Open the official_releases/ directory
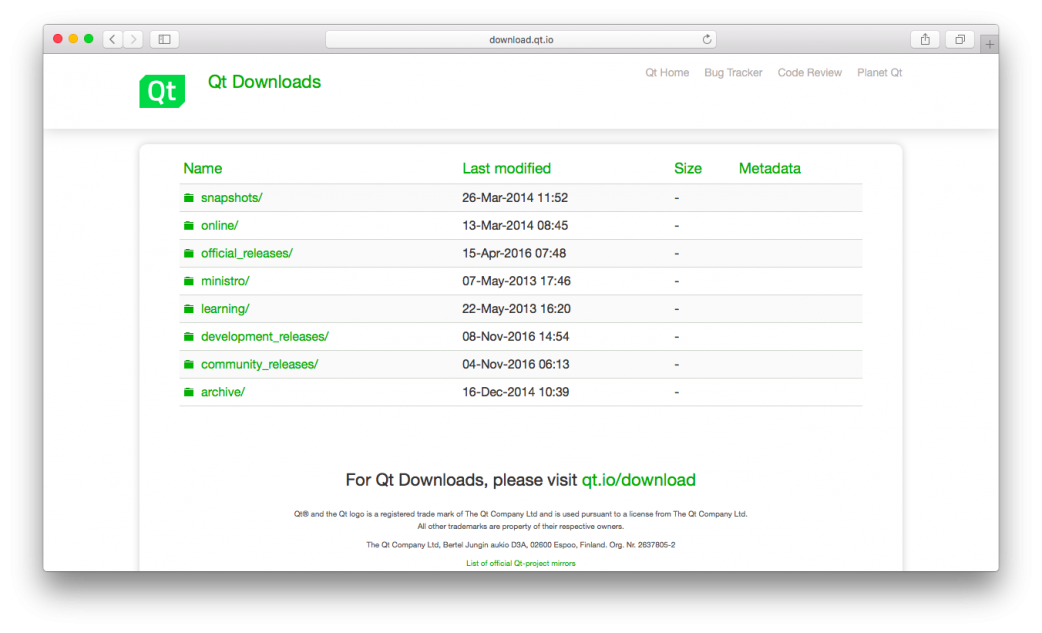Screen dimensions: 1042x633 click(x=246, y=254)
